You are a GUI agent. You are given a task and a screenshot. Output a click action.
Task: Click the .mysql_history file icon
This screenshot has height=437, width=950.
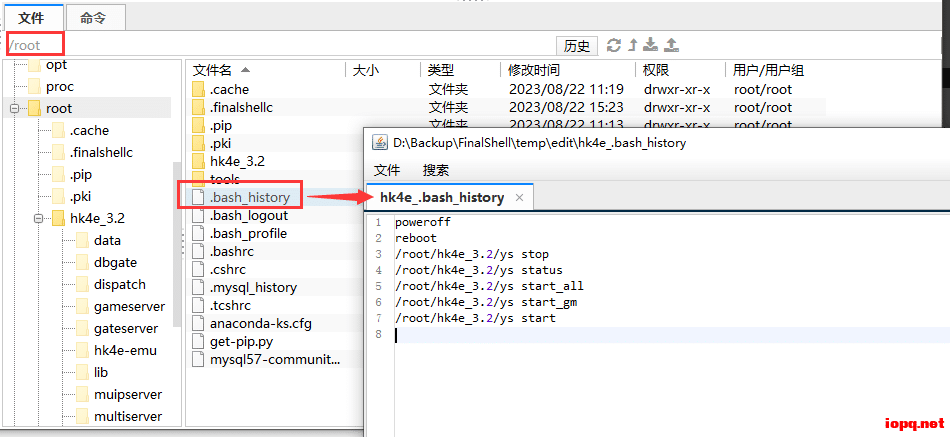coord(198,287)
